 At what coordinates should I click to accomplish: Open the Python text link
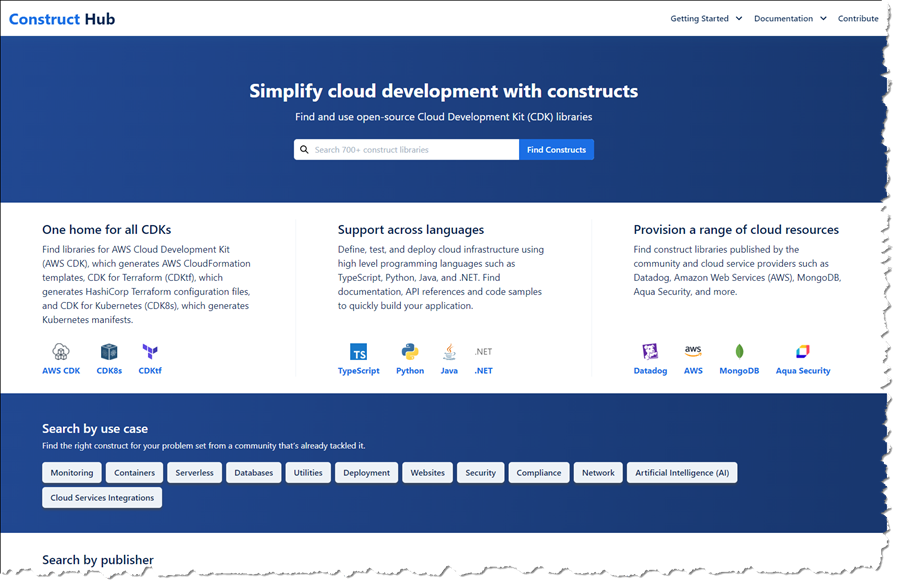(x=410, y=371)
